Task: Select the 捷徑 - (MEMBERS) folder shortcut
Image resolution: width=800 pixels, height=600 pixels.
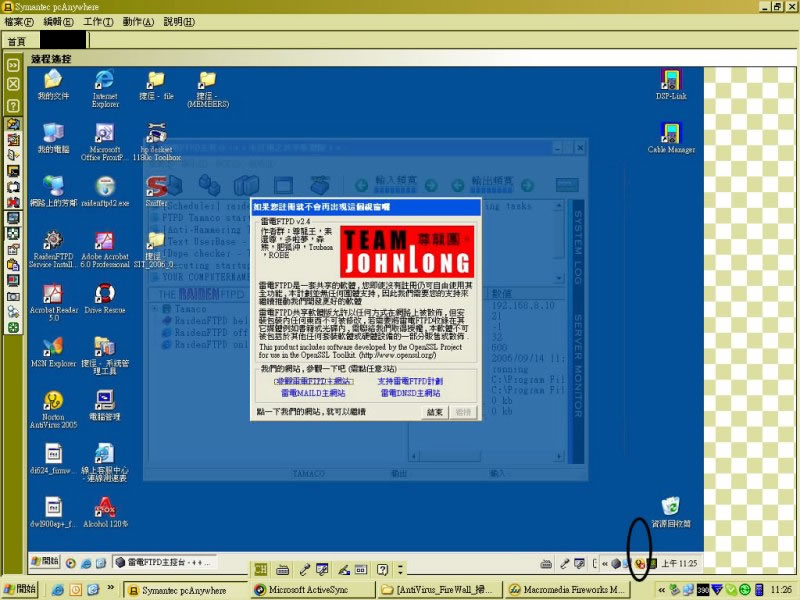Action: 208,89
